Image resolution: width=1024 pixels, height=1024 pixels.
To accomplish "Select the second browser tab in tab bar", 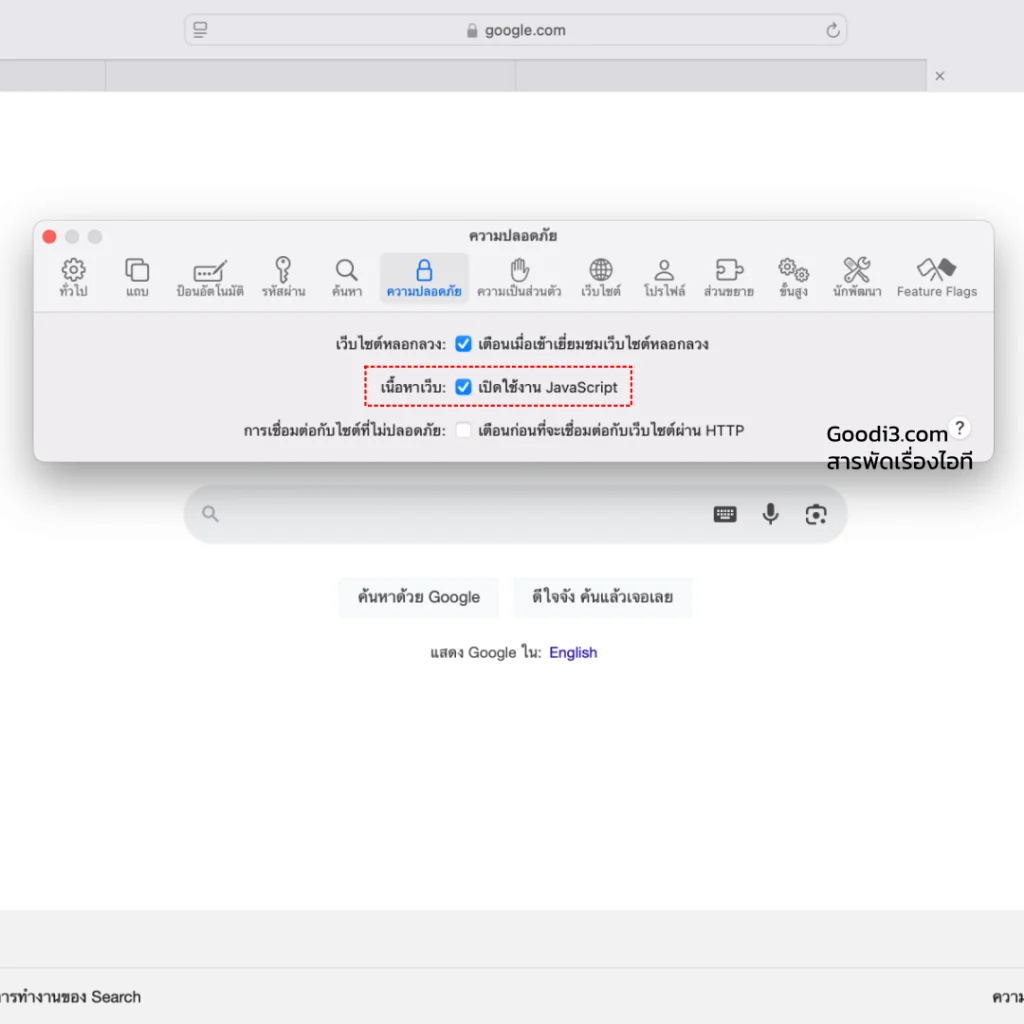I will pos(310,76).
